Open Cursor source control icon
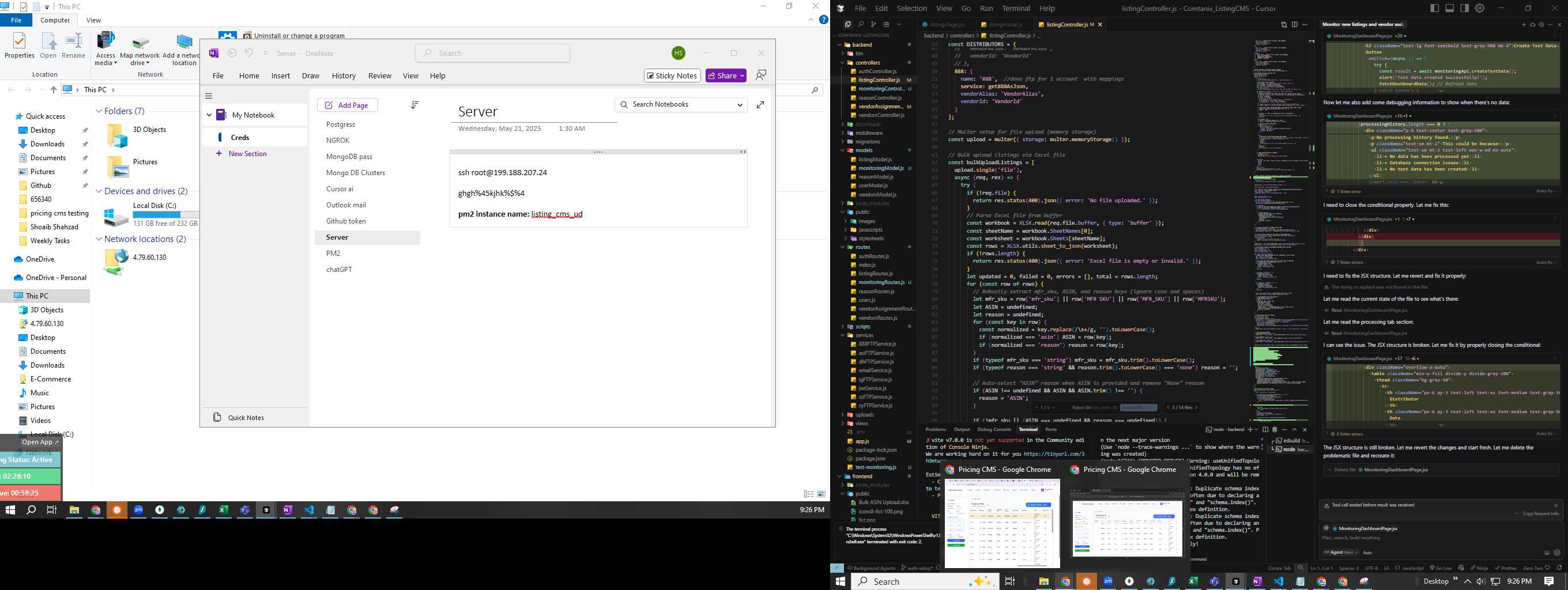The height and width of the screenshot is (590, 1568). (x=873, y=24)
